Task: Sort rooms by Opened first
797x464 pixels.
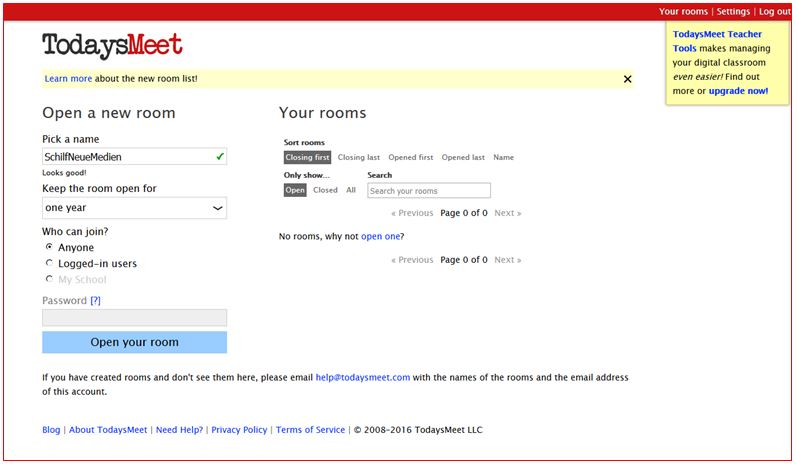Action: [411, 158]
